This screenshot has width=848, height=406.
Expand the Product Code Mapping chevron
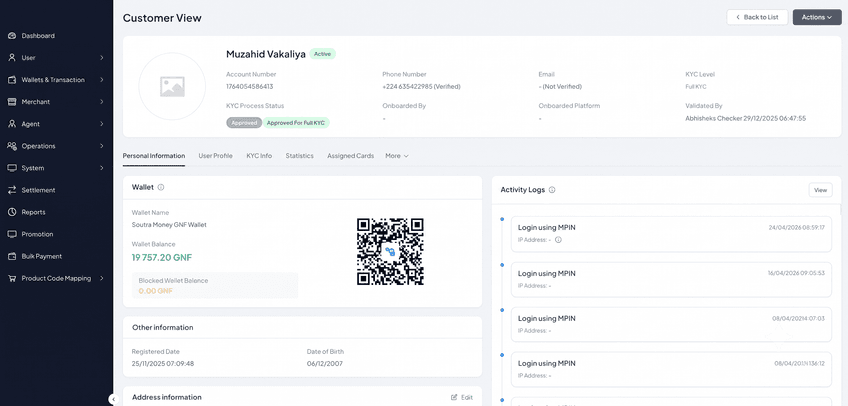tap(102, 278)
